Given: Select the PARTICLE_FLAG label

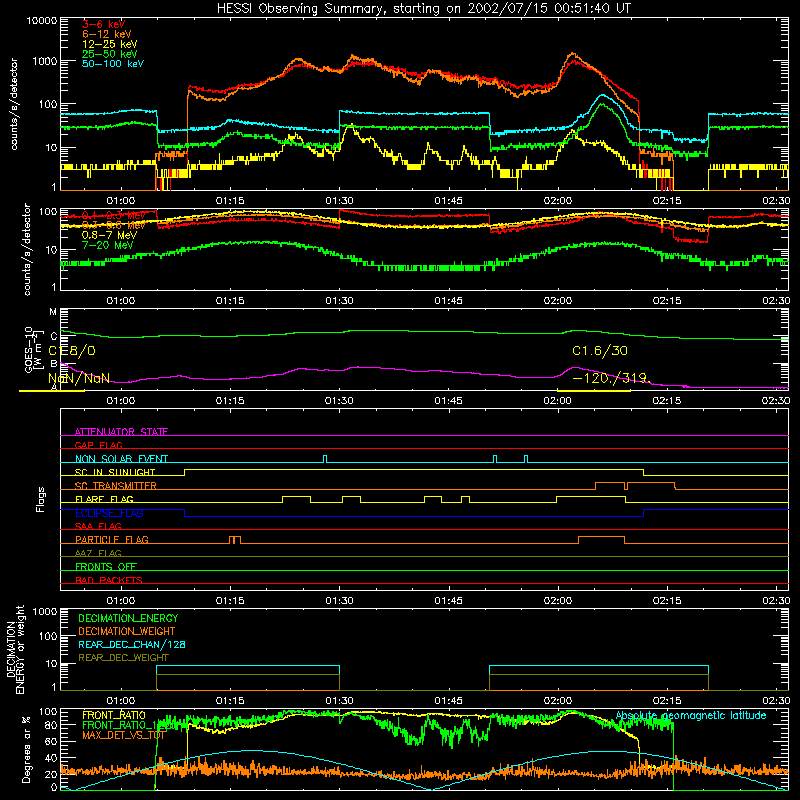Looking at the screenshot, I should coord(112,539).
